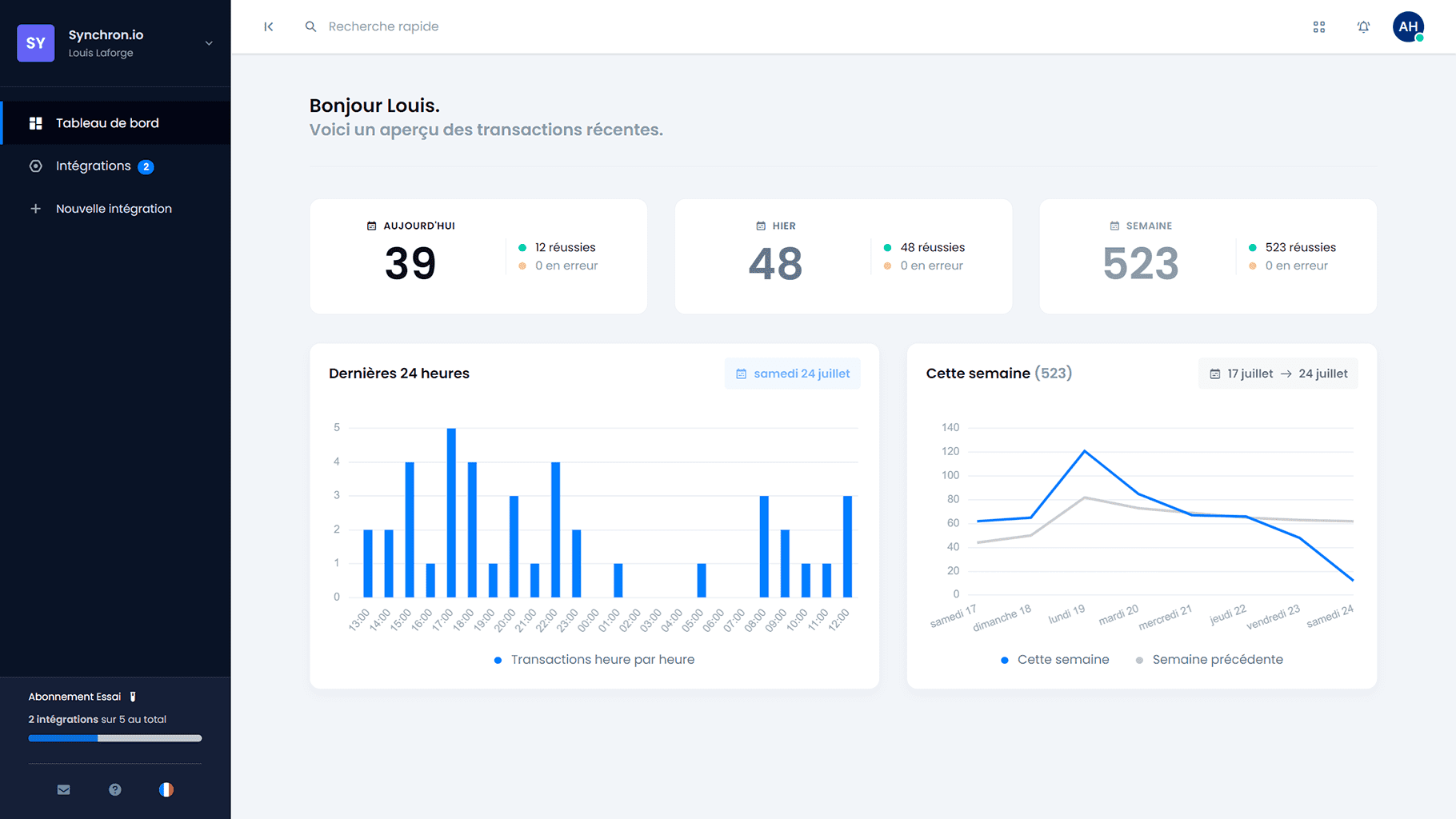Toggle Cette semaine legend series

point(1055,660)
